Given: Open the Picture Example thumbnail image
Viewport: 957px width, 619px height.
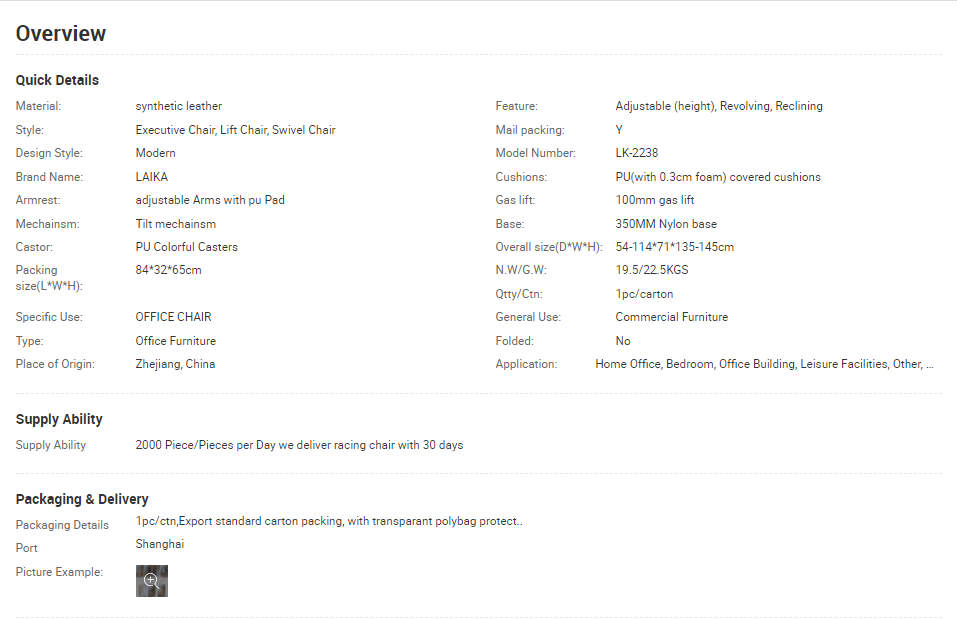Looking at the screenshot, I should (x=151, y=581).
